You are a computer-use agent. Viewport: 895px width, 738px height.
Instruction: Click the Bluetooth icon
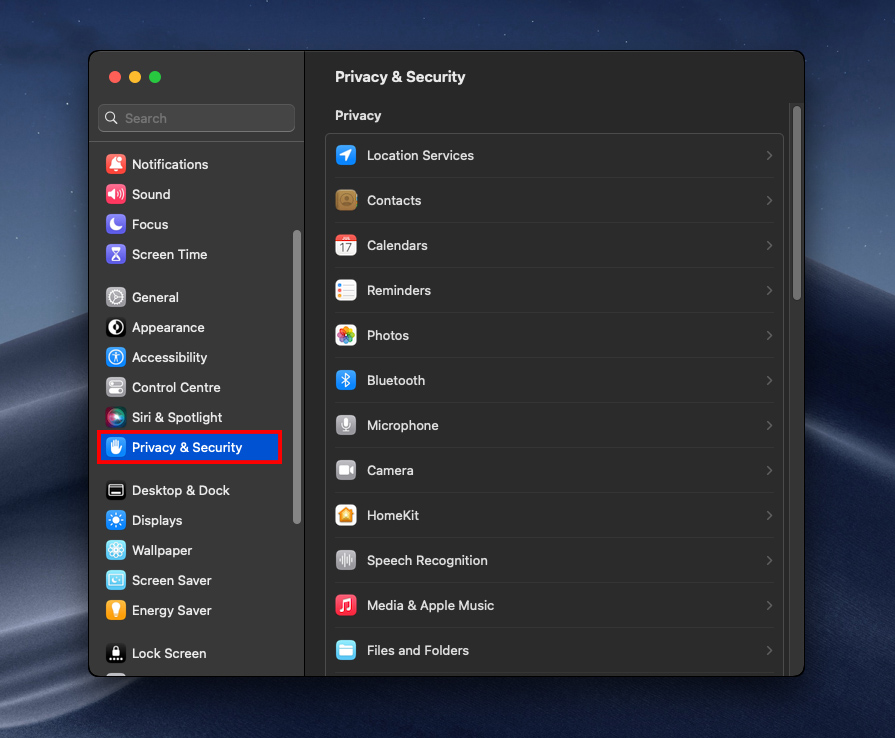[346, 380]
